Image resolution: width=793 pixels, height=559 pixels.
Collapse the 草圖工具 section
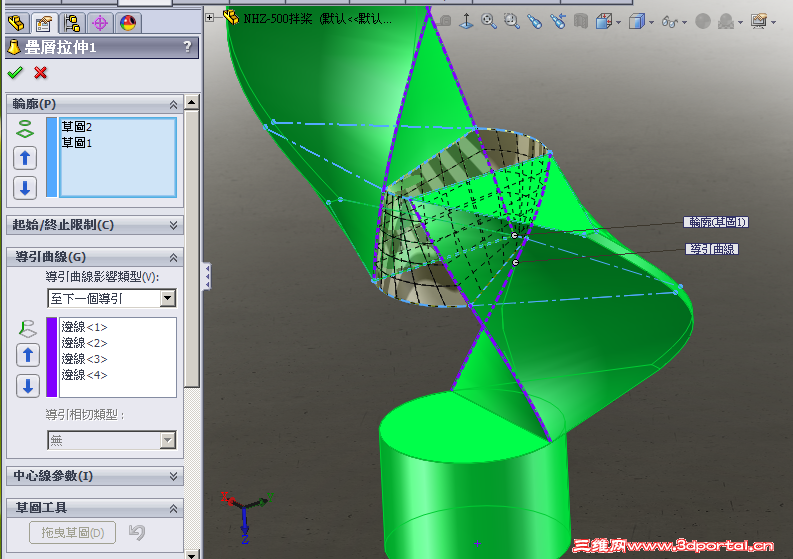(173, 508)
